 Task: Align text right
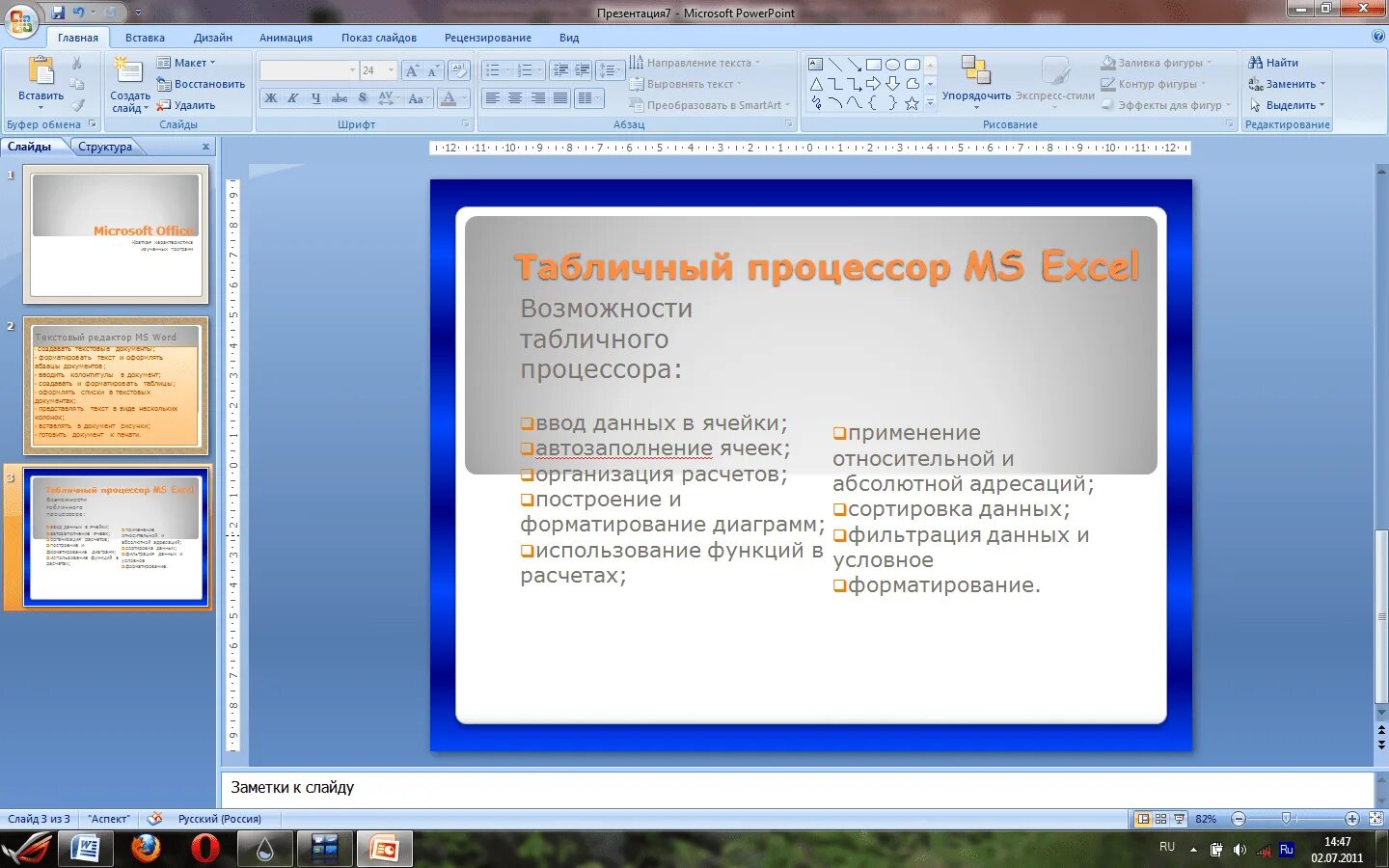pos(537,98)
